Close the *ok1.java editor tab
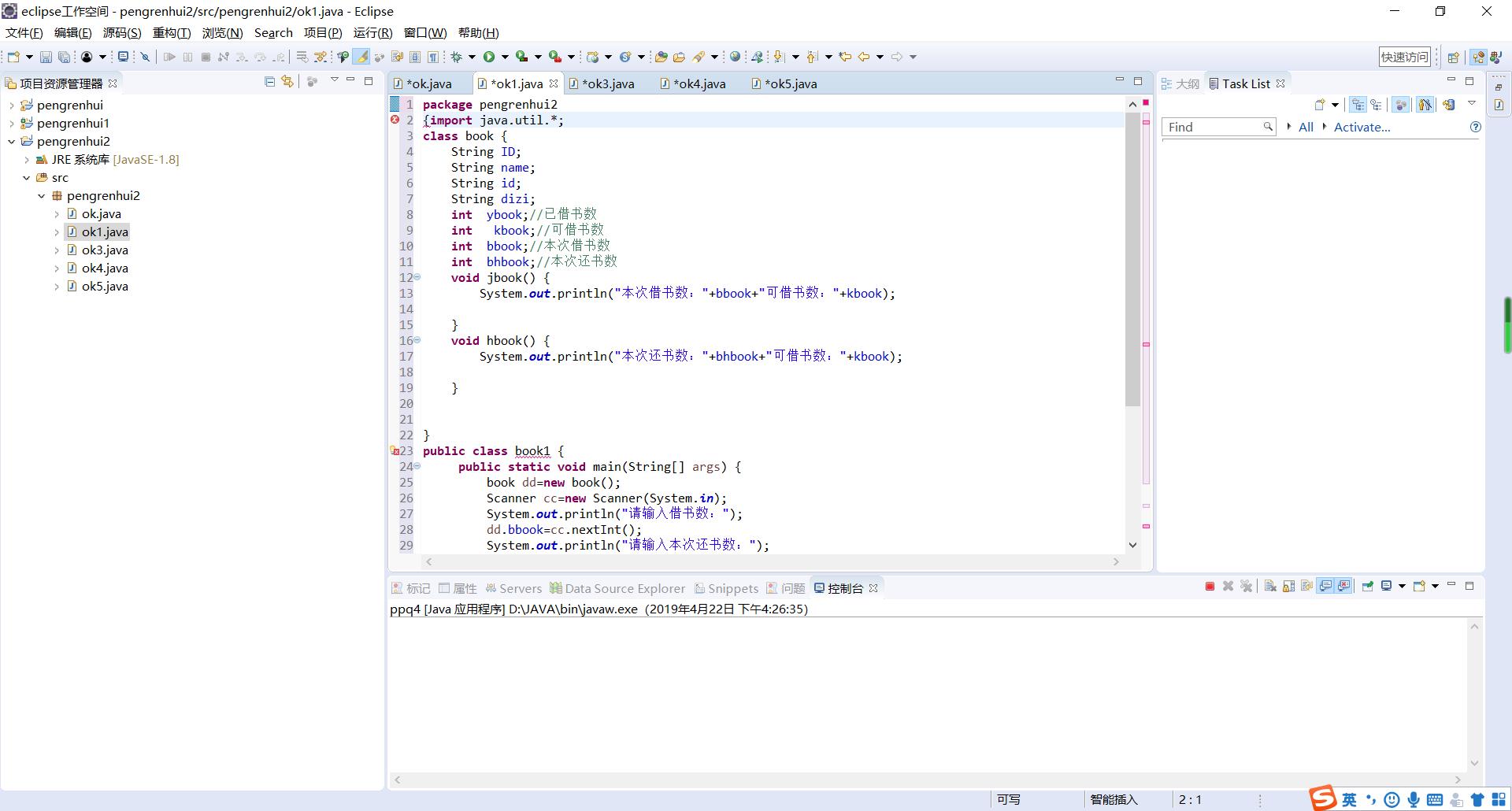This screenshot has height=811, width=1512. pos(554,83)
